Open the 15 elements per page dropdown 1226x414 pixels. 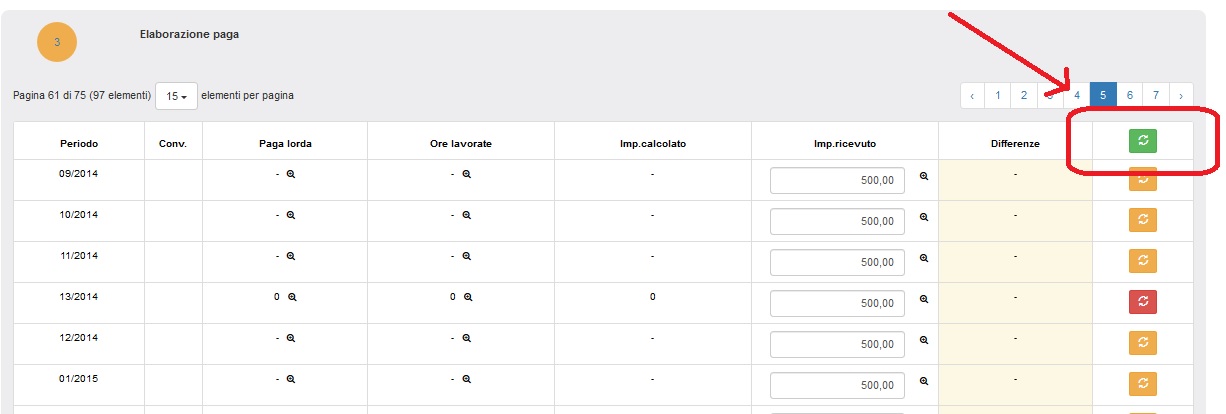click(176, 96)
